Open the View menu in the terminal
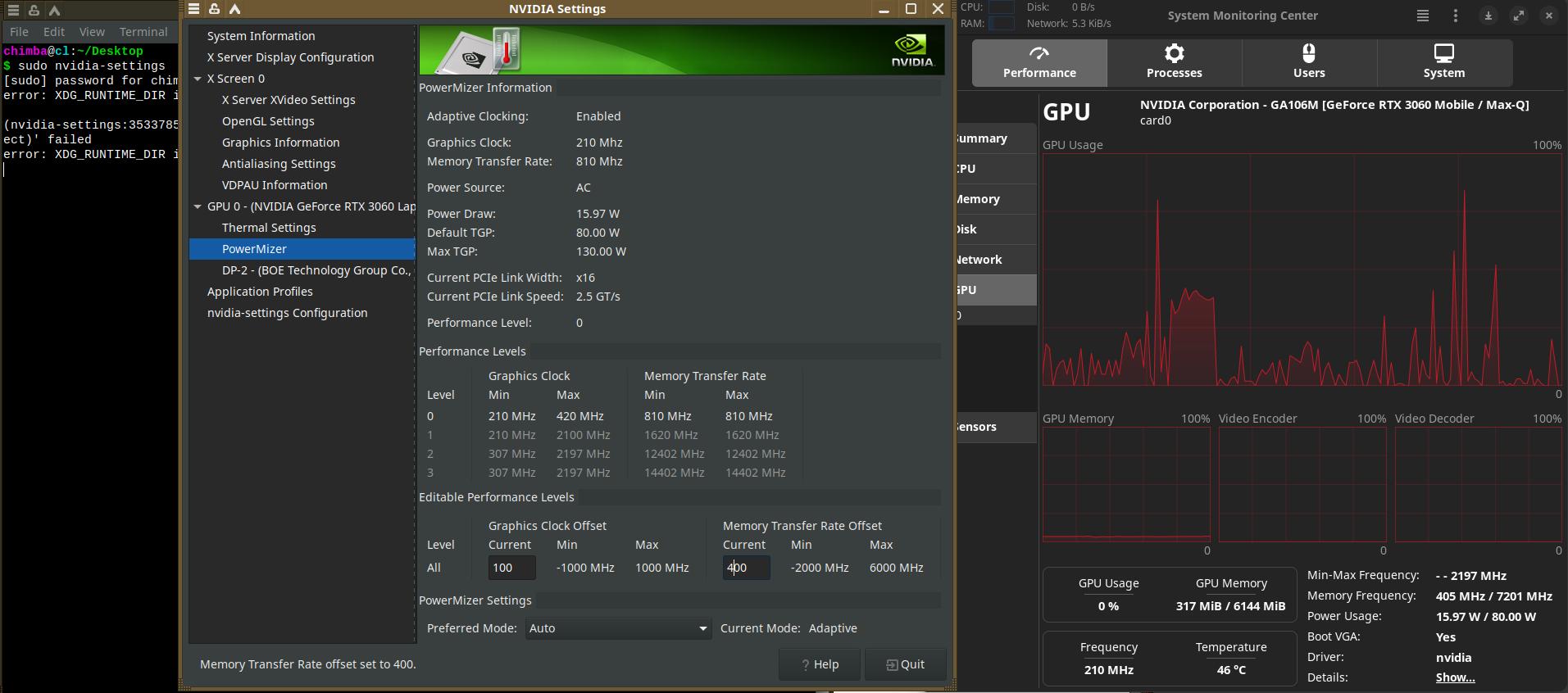The width and height of the screenshot is (1568, 693). 92,32
